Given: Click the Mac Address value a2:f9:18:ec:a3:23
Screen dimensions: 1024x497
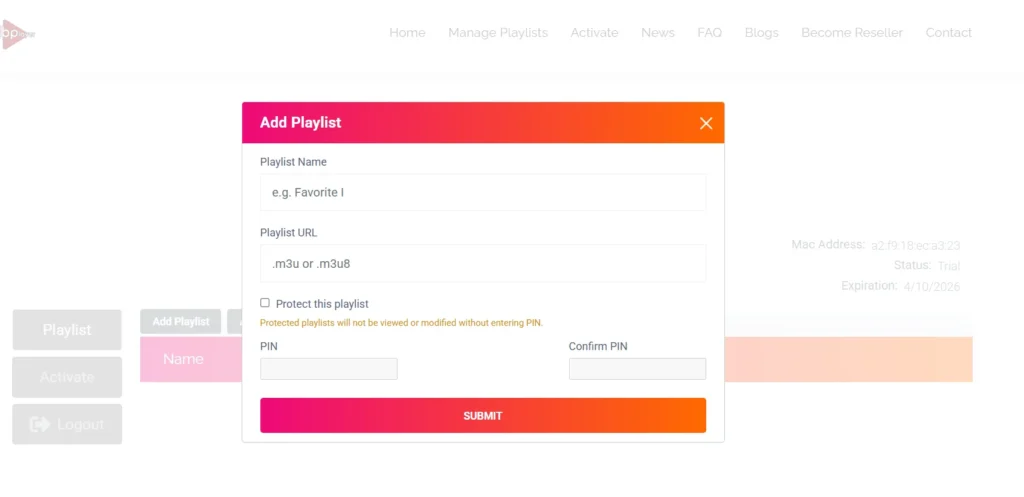Looking at the screenshot, I should [x=916, y=246].
